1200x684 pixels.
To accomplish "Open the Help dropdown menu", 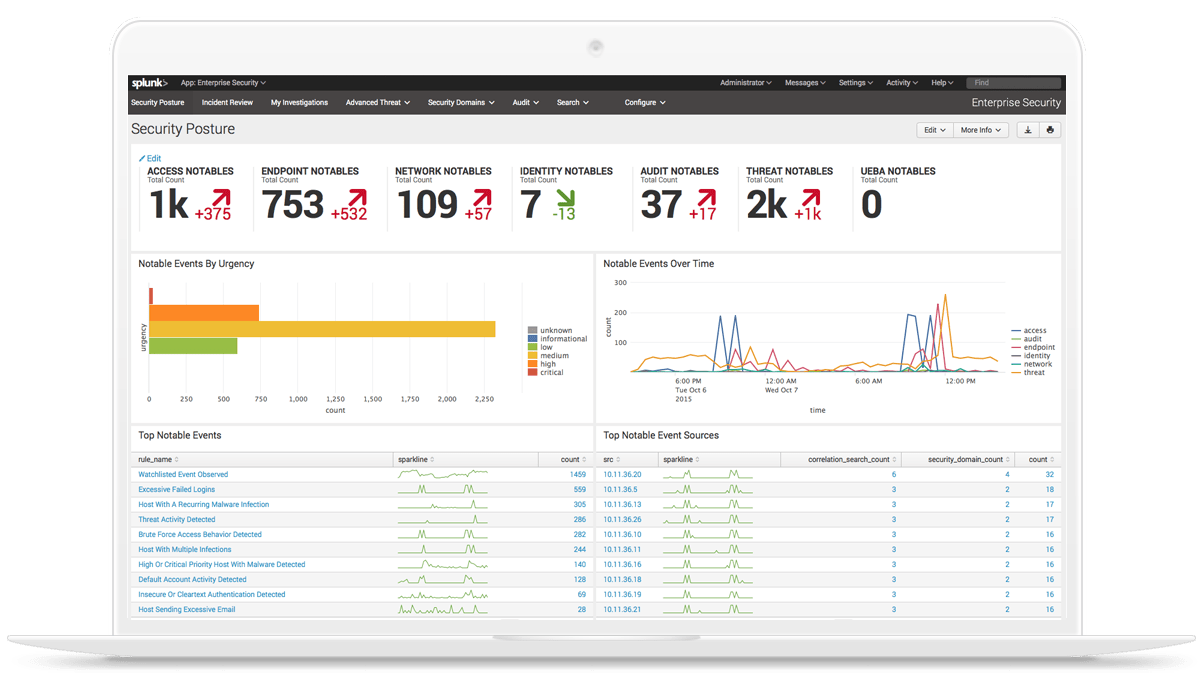I will click(x=943, y=83).
